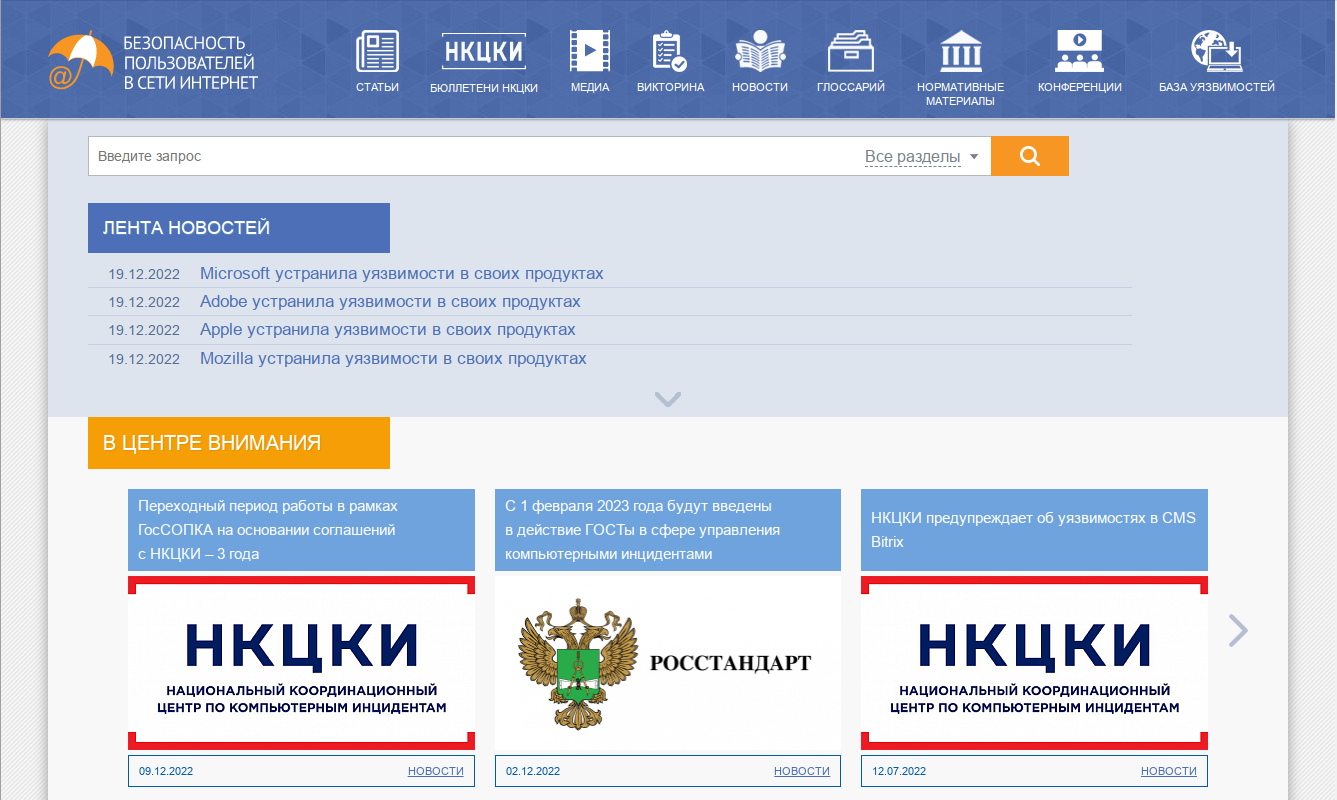
Task: Open the Росстандарт article thumbnail
Action: point(667,663)
